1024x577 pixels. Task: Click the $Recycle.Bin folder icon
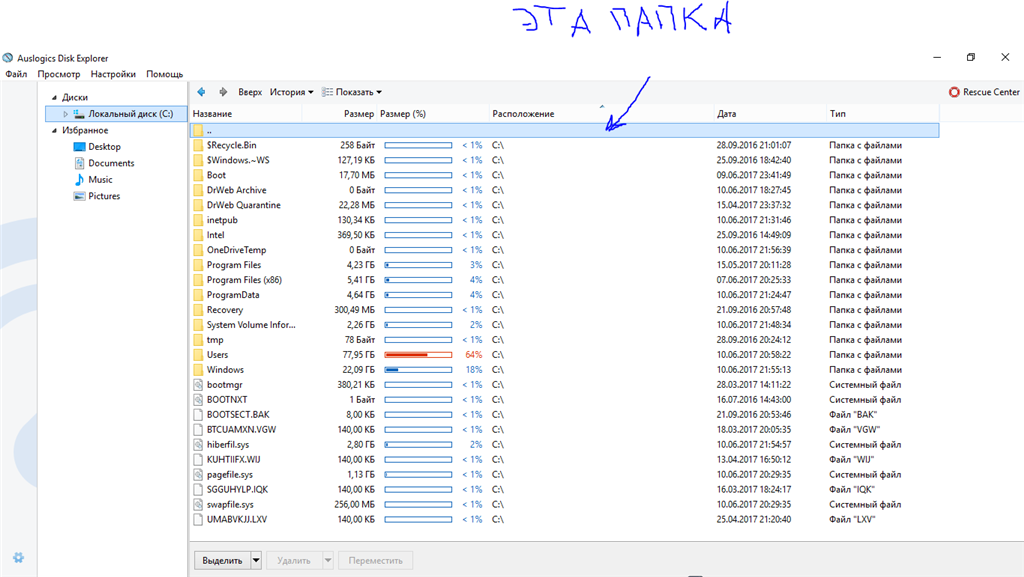(198, 145)
